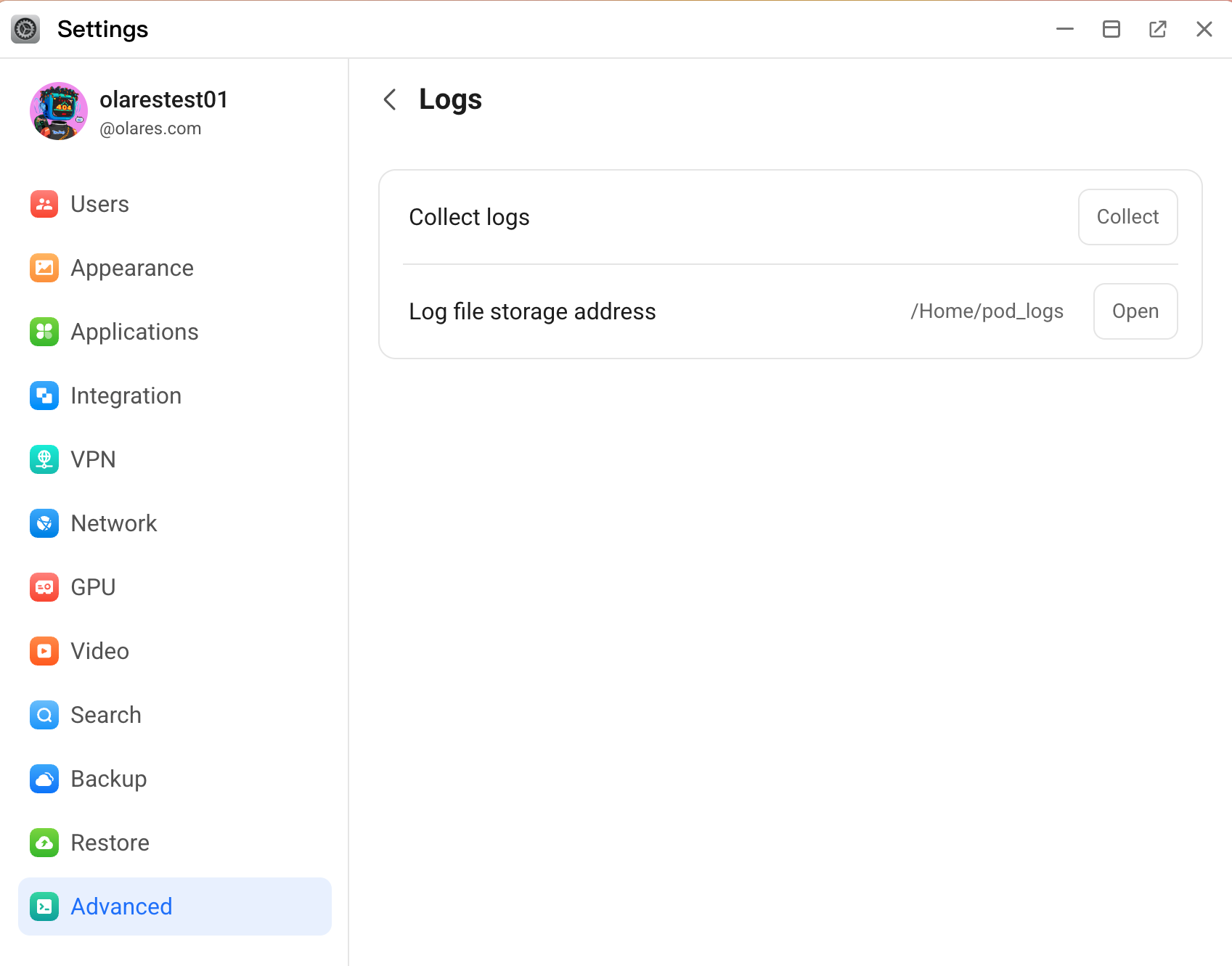This screenshot has width=1232, height=966.
Task: Open Appearance settings icon
Action: point(44,268)
